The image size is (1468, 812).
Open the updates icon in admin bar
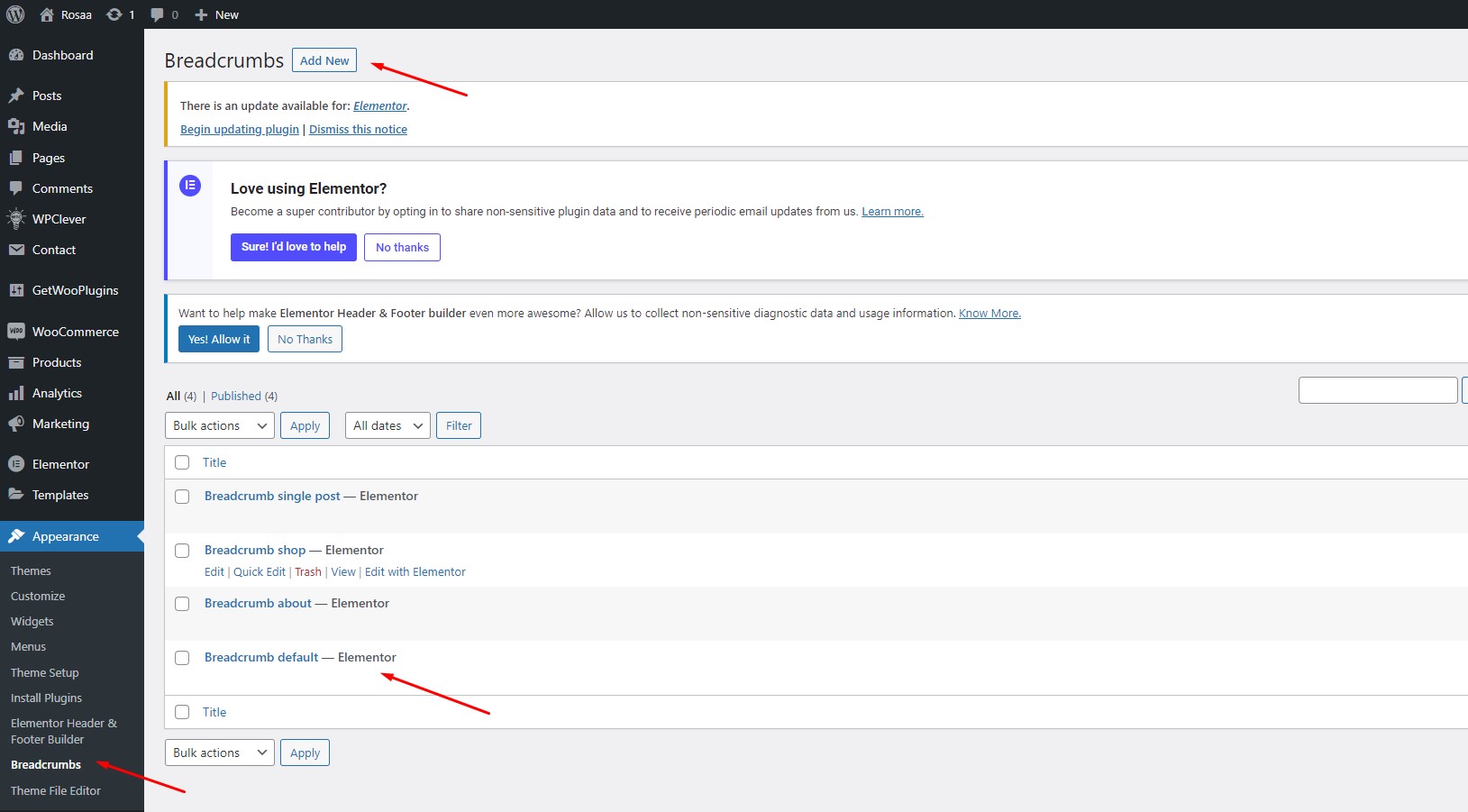click(x=114, y=14)
